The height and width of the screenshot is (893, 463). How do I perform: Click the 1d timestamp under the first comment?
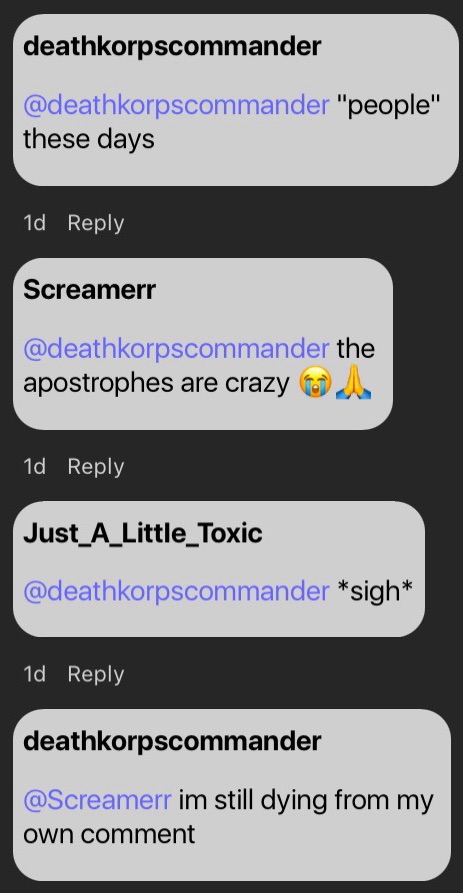click(34, 223)
